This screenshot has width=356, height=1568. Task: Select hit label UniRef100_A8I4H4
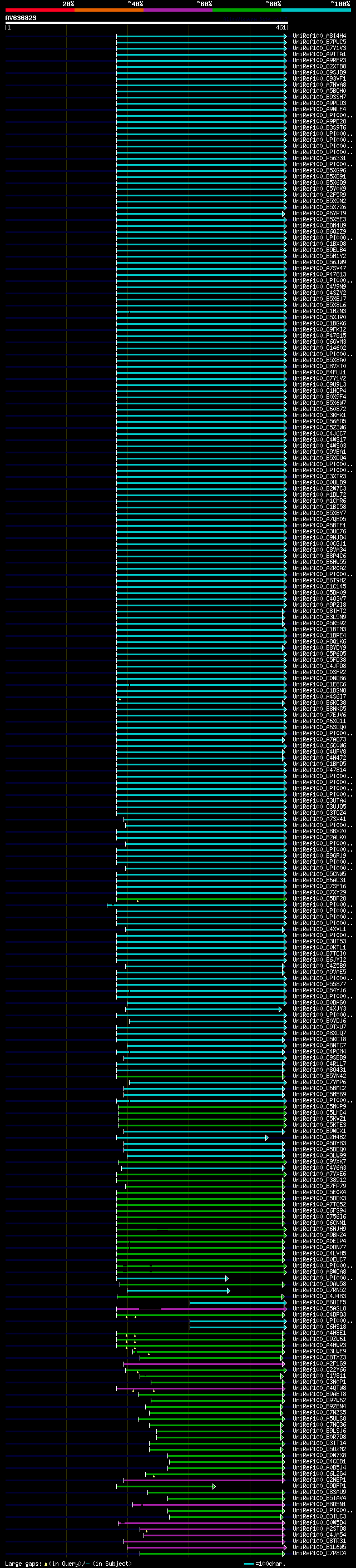[x=319, y=36]
